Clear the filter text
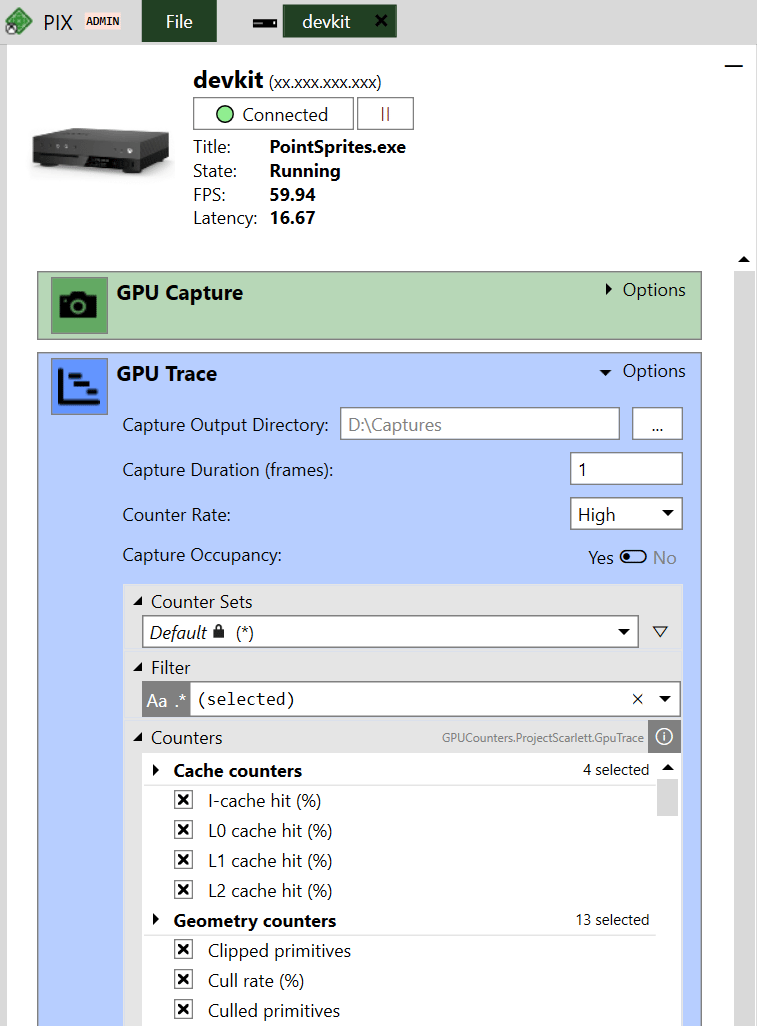Viewport: 757px width, 1026px height. [637, 699]
